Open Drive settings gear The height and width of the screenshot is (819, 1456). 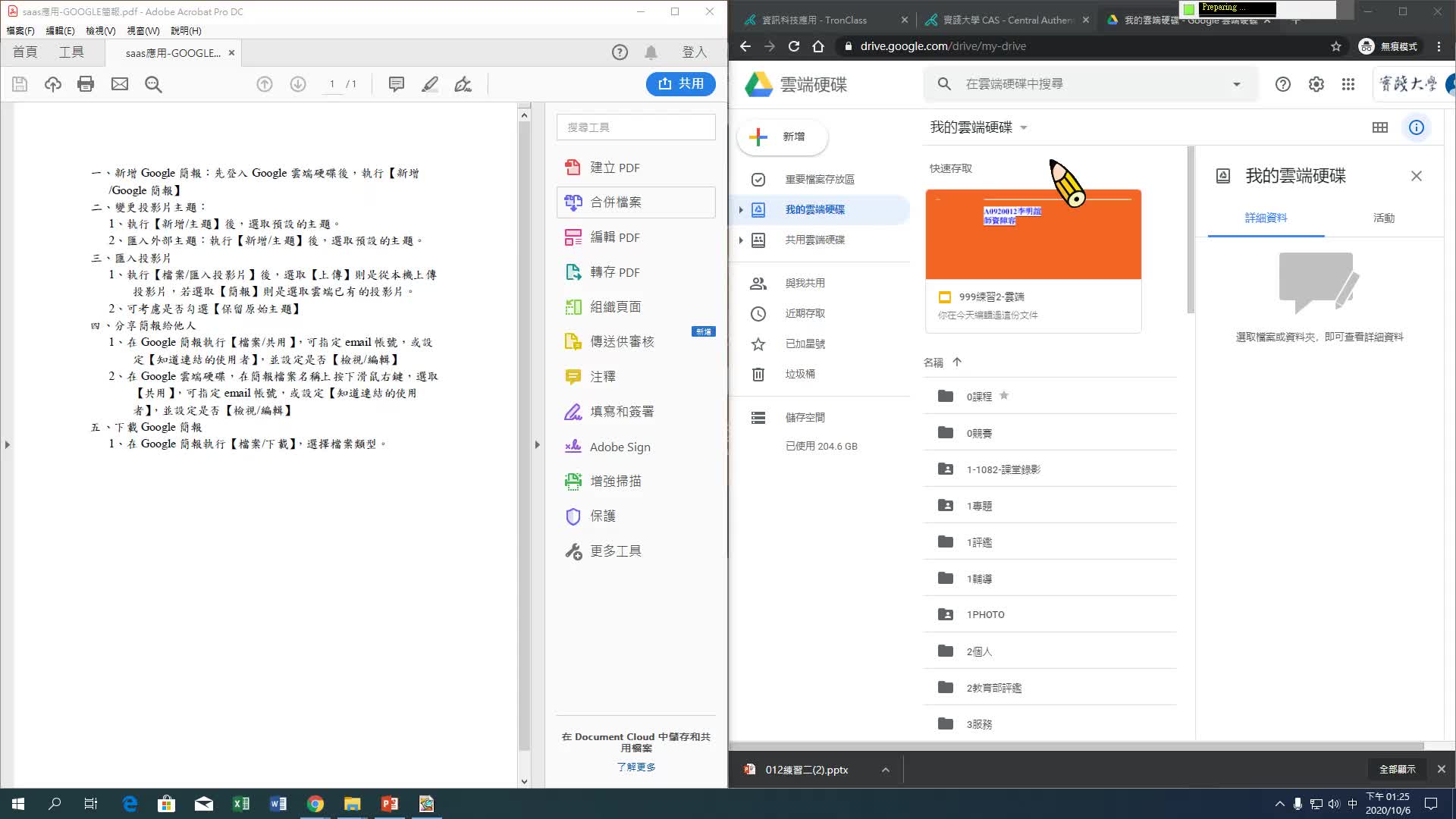coord(1316,84)
